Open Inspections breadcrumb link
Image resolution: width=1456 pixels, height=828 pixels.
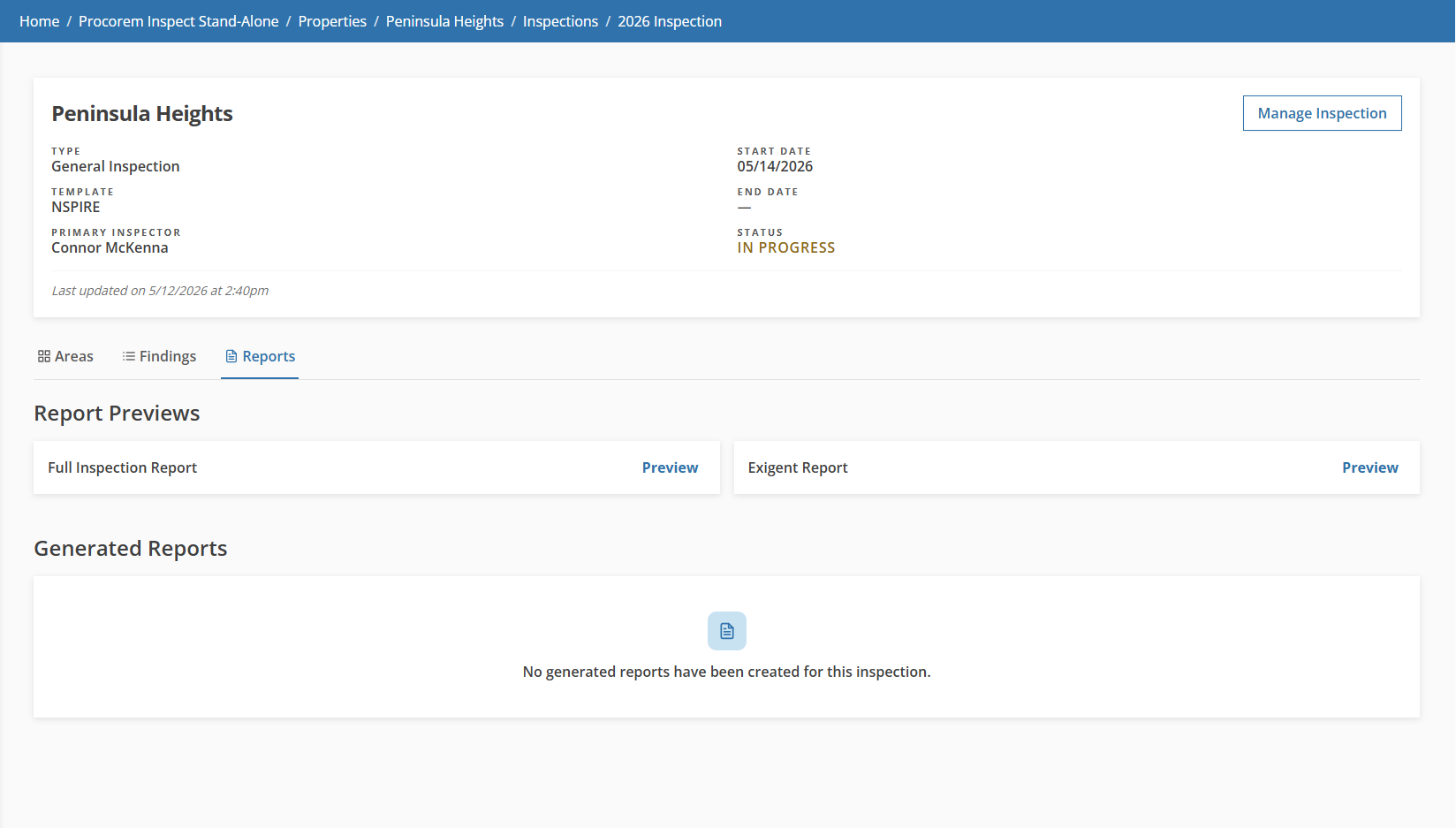tap(560, 21)
